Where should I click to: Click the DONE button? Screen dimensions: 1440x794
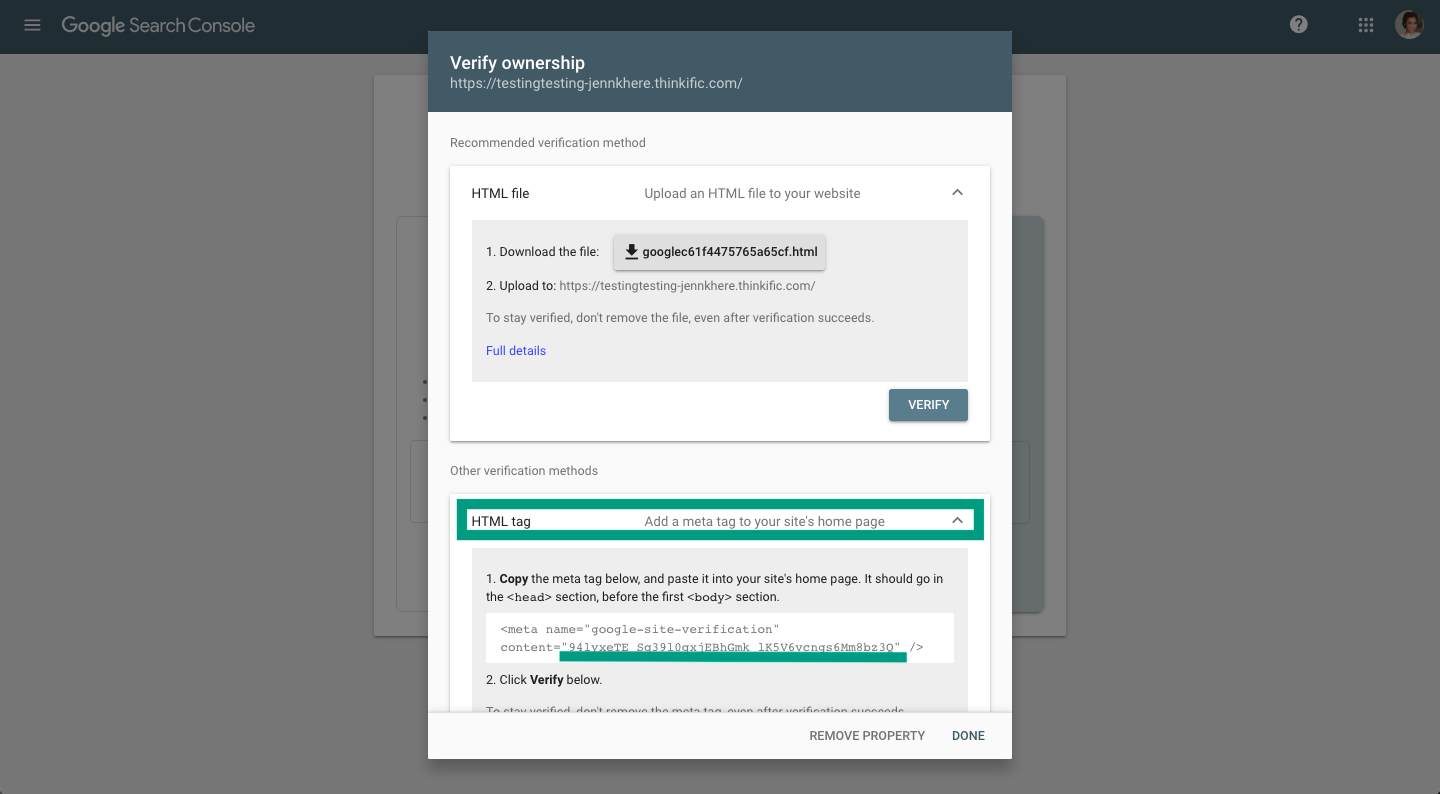[x=968, y=736]
